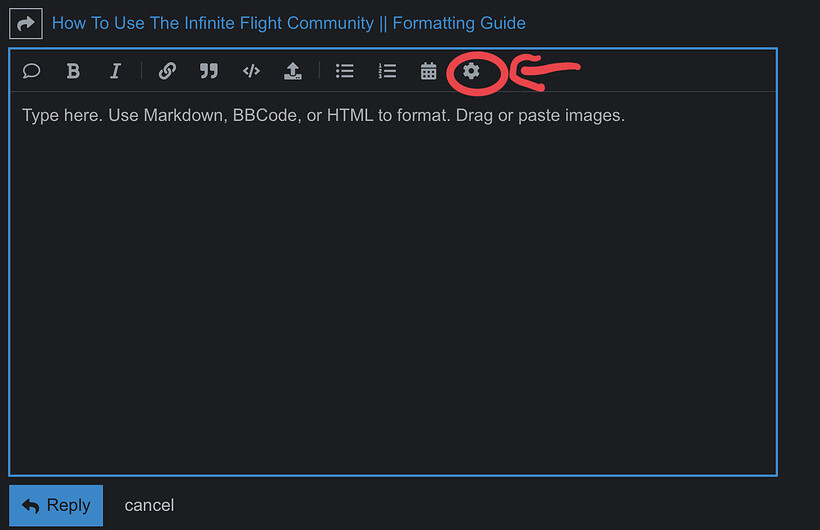
Task: Click the arrow icon inside the Reply button
Action: tap(30, 506)
